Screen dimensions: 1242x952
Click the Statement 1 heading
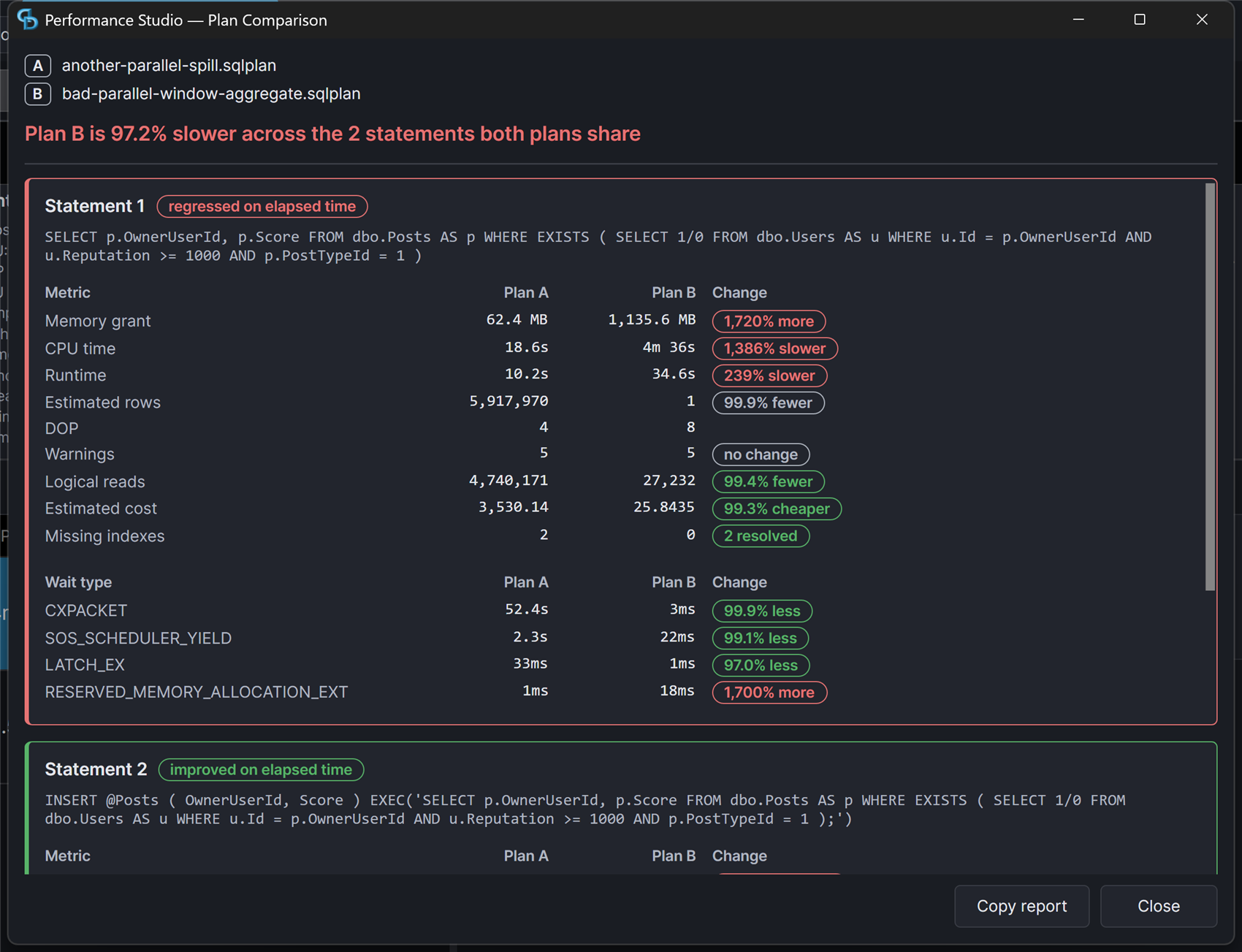pos(94,207)
